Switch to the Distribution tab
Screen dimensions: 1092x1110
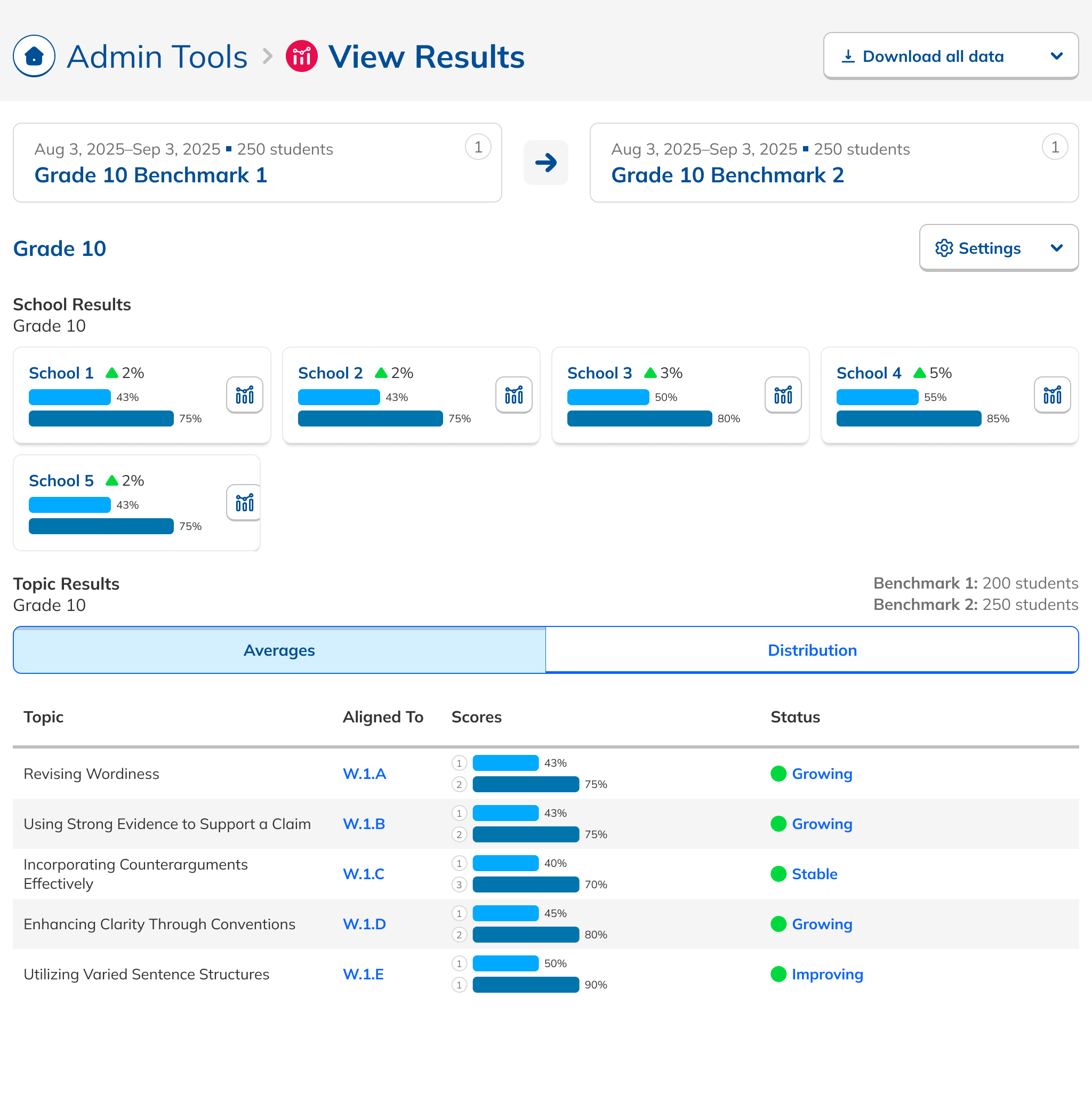pos(812,650)
